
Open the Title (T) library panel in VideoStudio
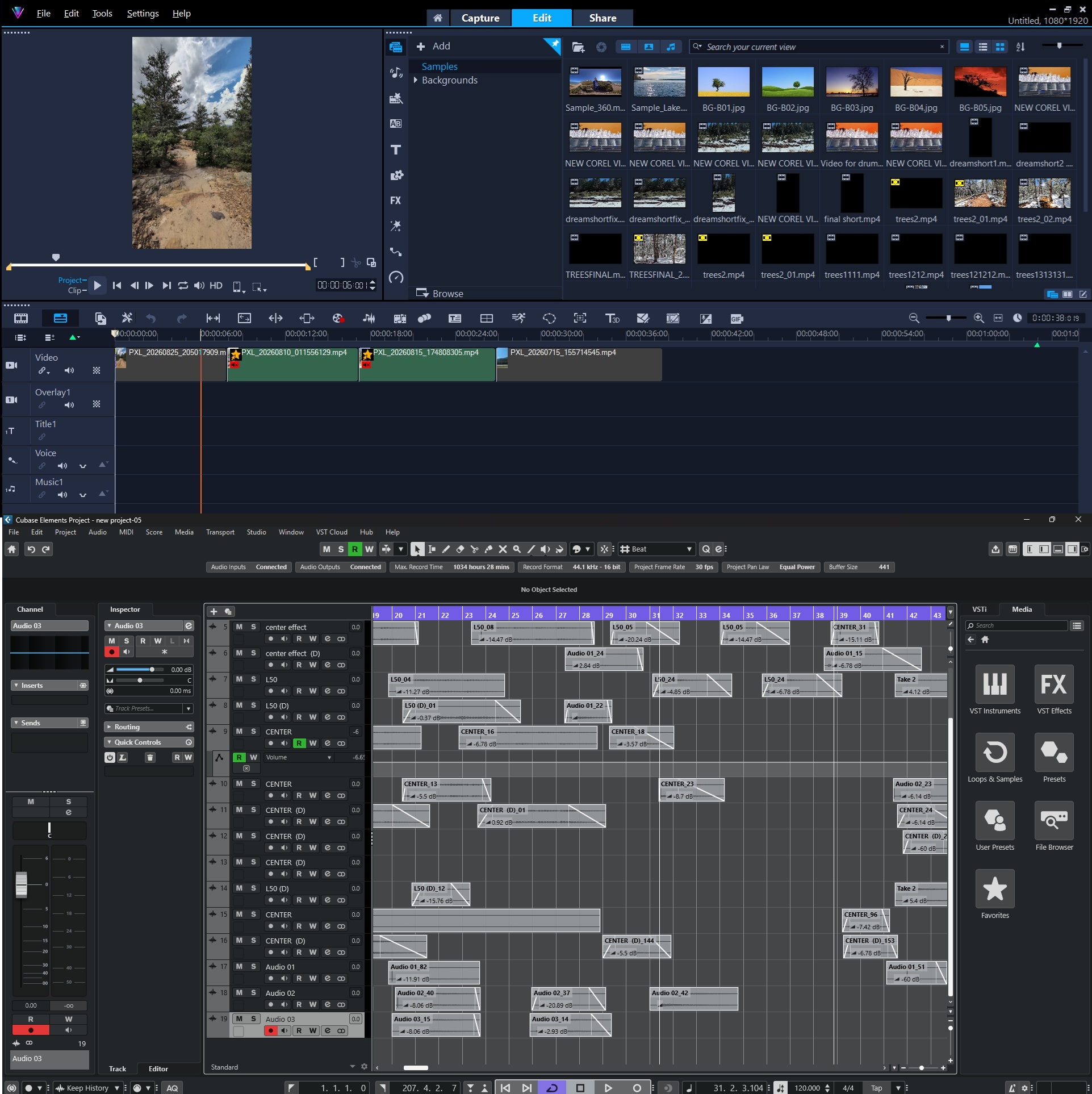tap(396, 150)
